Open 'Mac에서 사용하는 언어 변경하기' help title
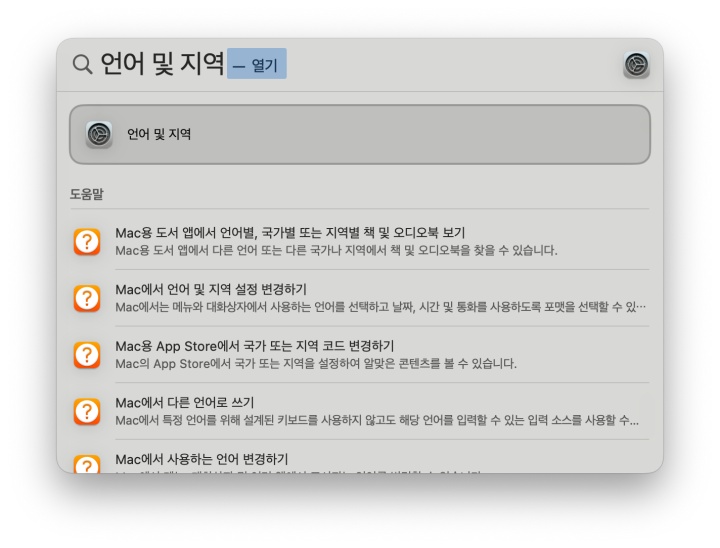This screenshot has height=548, width=720. (202, 459)
